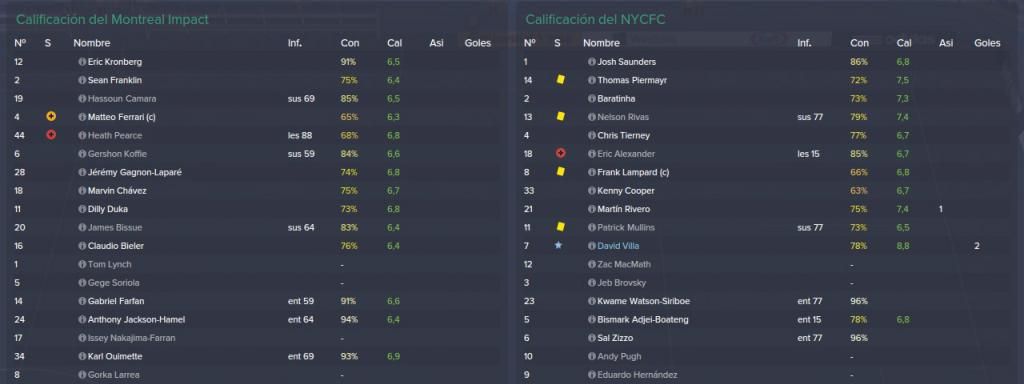The height and width of the screenshot is (384, 1024).
Task: Sort NYCFC table by Goles column
Action: coord(987,43)
